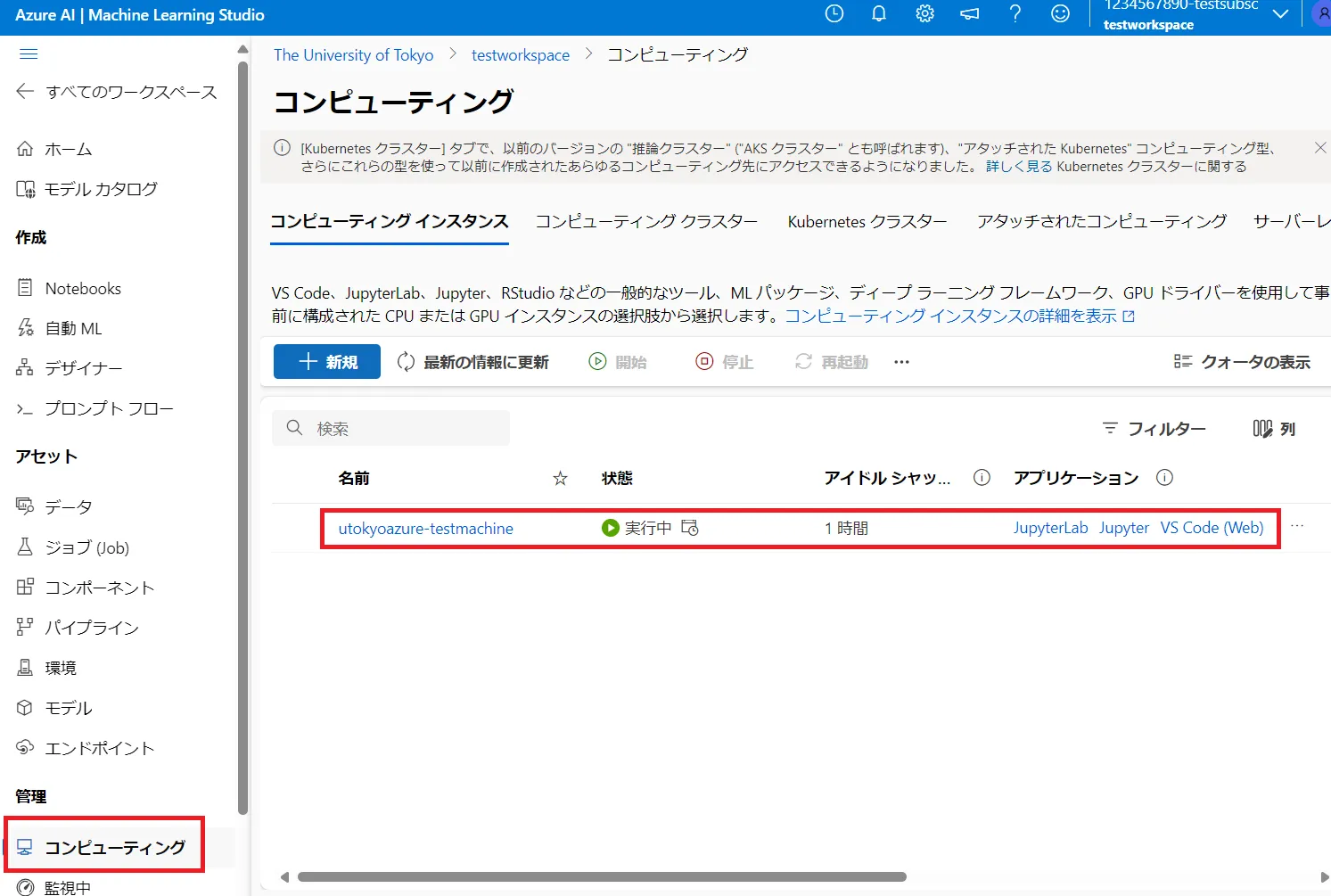This screenshot has height=896, width=1331.
Task: Open the notifications bell icon
Action: (879, 13)
